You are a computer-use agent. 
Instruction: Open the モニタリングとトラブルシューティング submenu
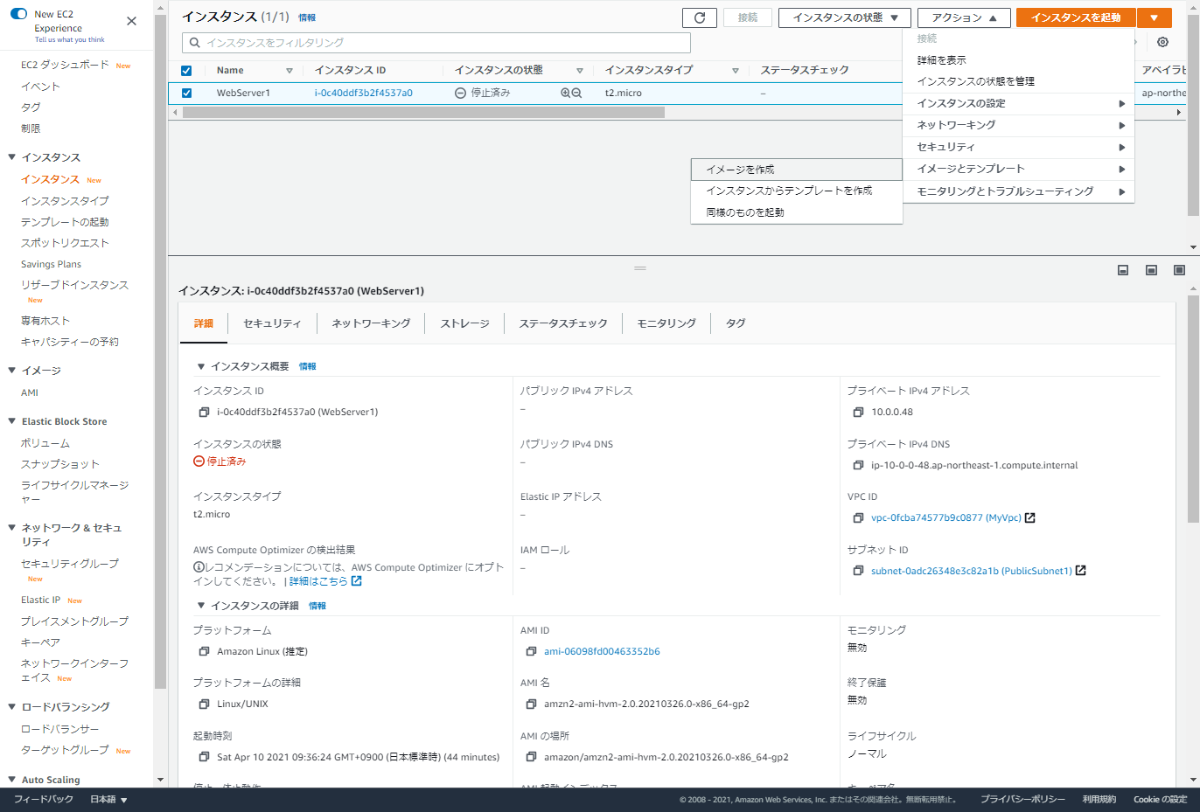click(1018, 192)
